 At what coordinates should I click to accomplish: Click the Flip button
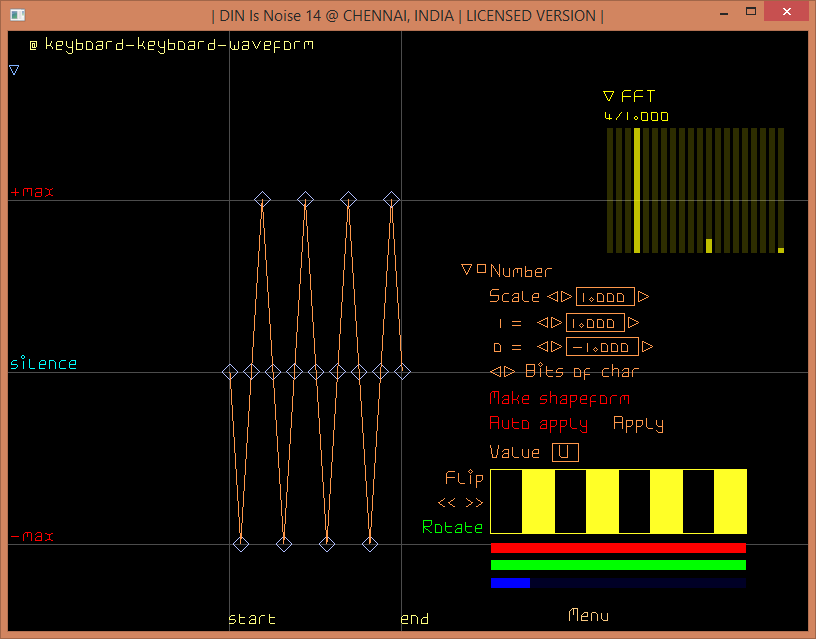(x=464, y=478)
